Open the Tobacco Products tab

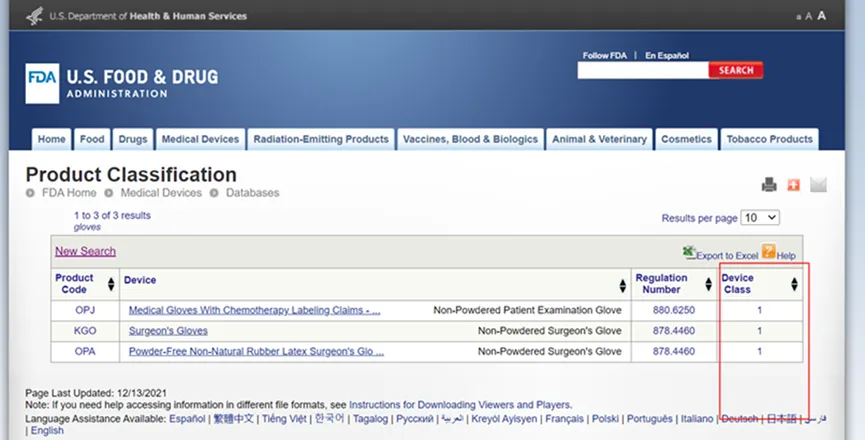[x=770, y=139]
